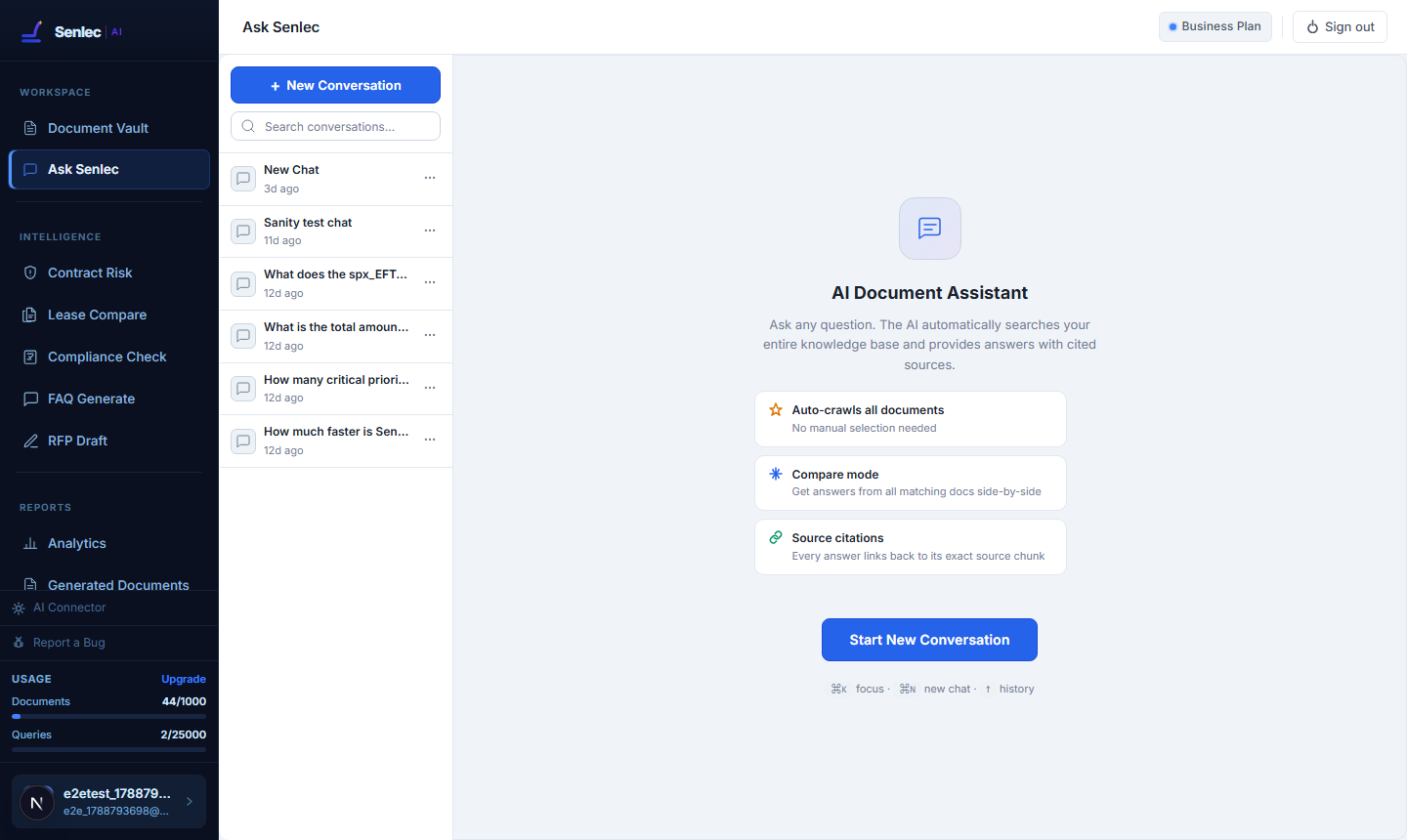Click the FAQ Generate chat icon

pyautogui.click(x=30, y=399)
